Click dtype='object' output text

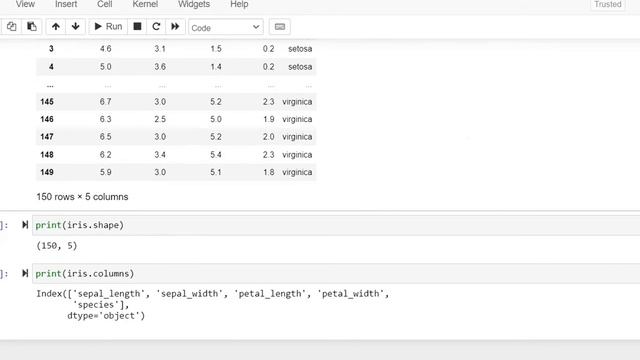point(106,316)
